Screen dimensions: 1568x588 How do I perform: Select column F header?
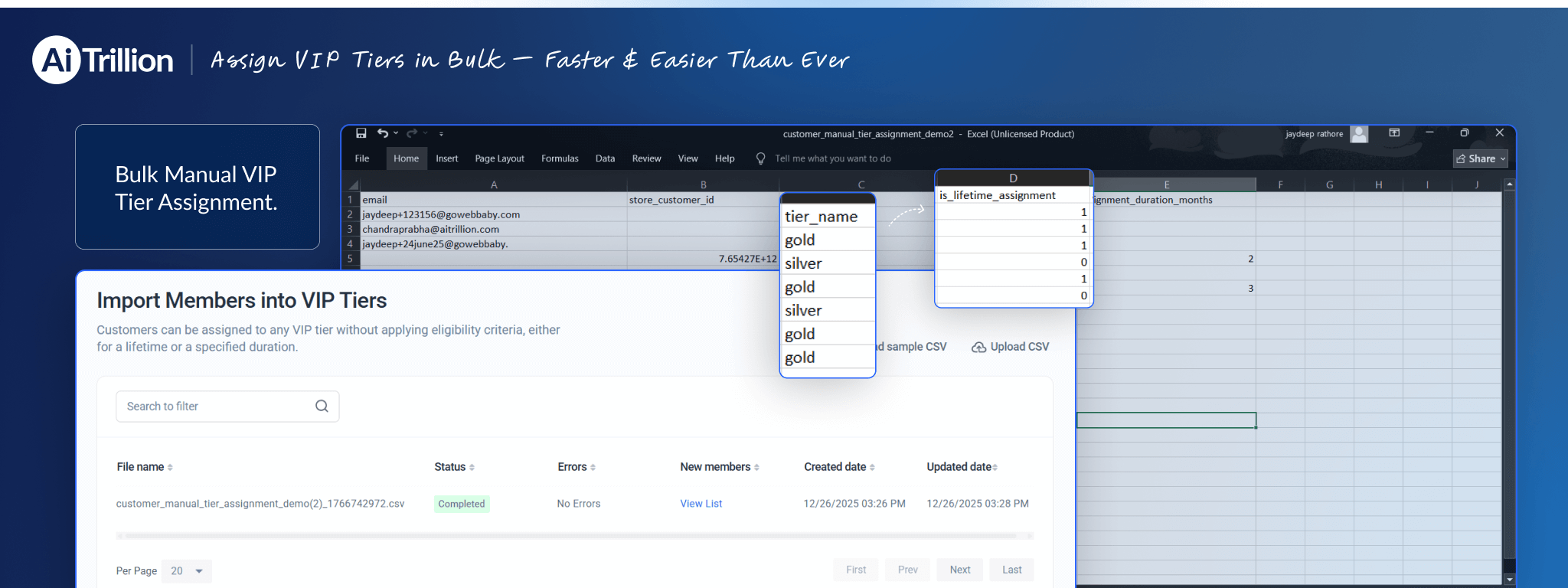pos(1280,185)
